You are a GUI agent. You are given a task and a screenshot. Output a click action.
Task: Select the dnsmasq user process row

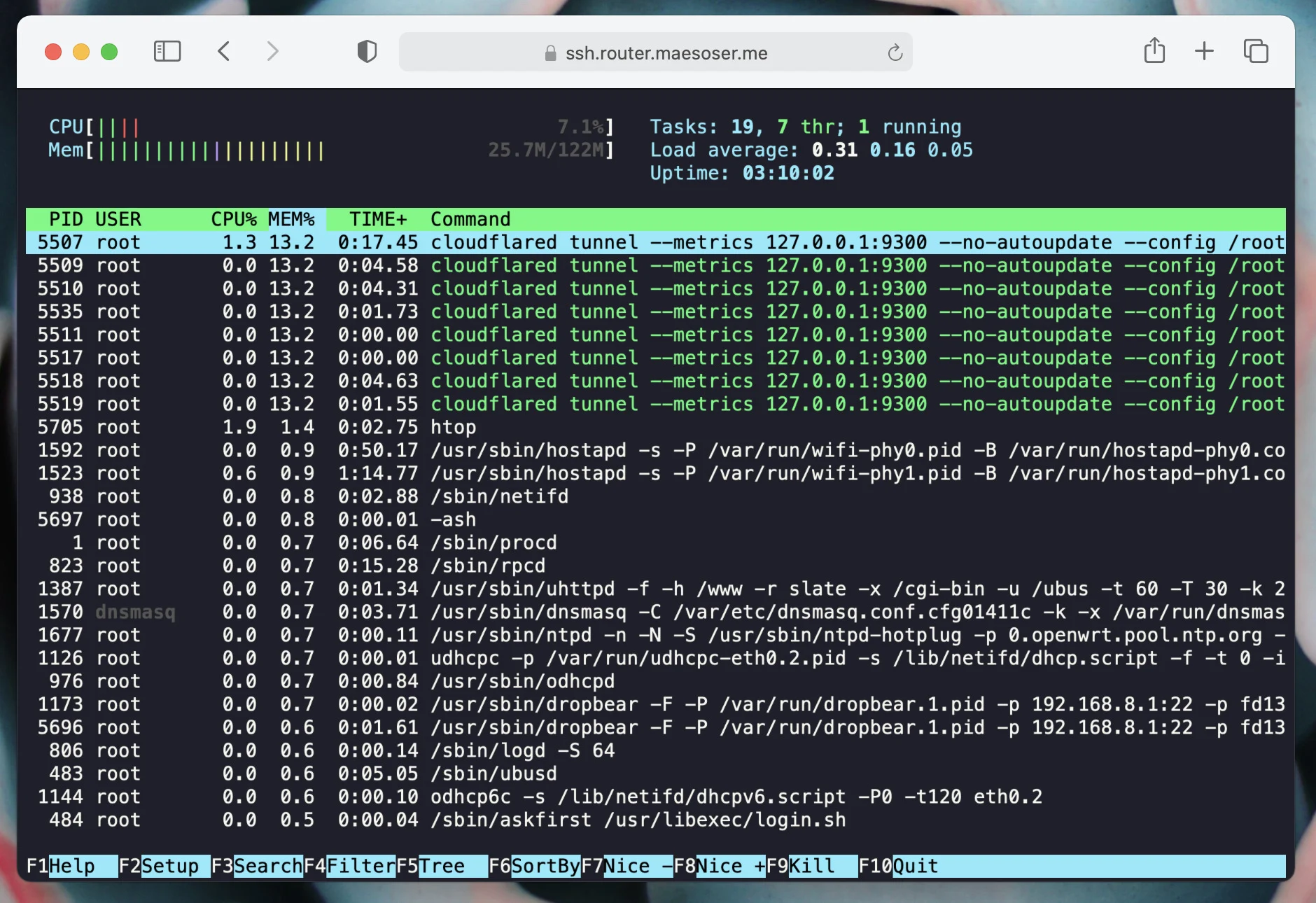(x=656, y=612)
